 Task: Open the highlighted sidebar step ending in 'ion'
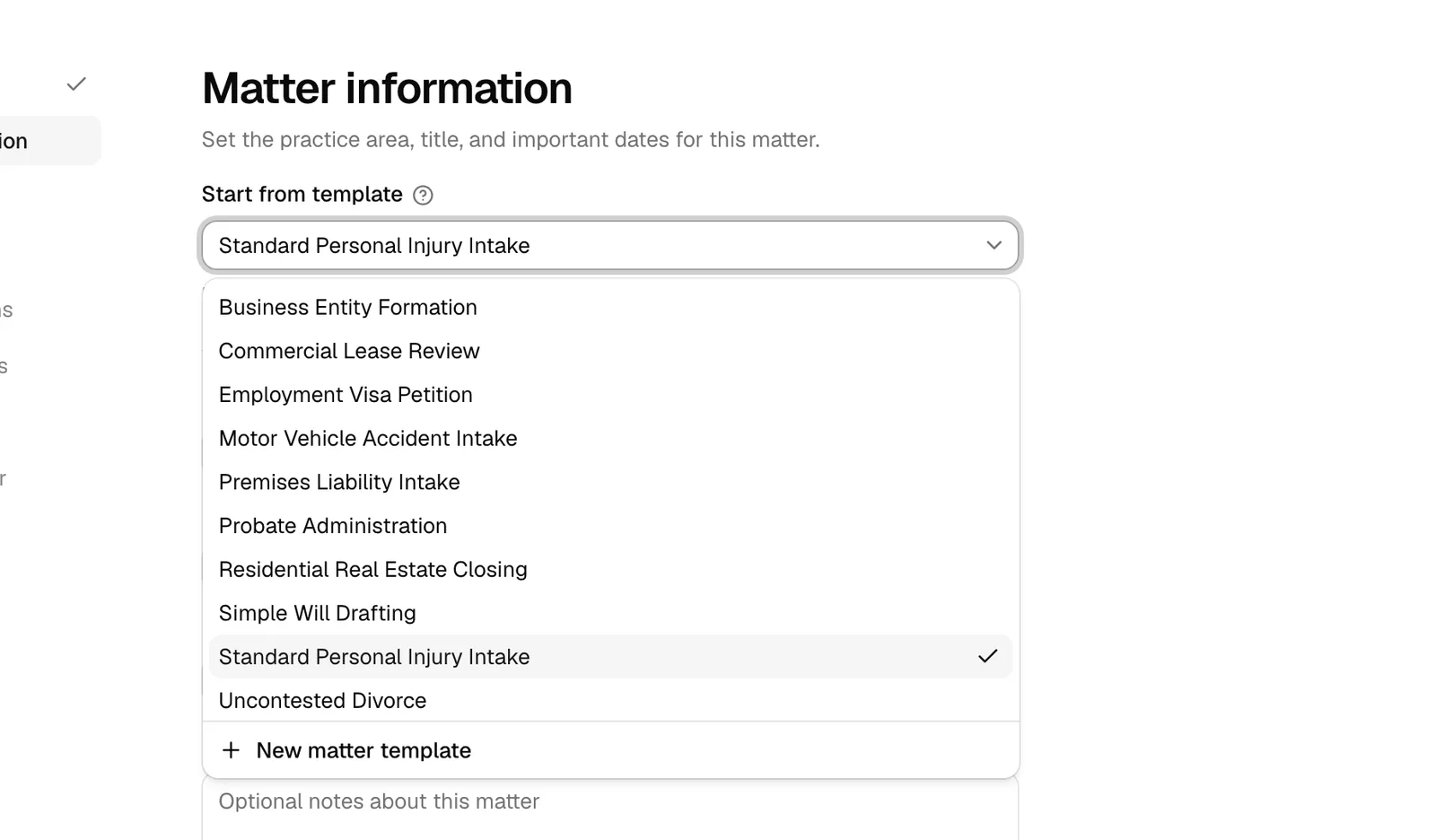coord(49,141)
